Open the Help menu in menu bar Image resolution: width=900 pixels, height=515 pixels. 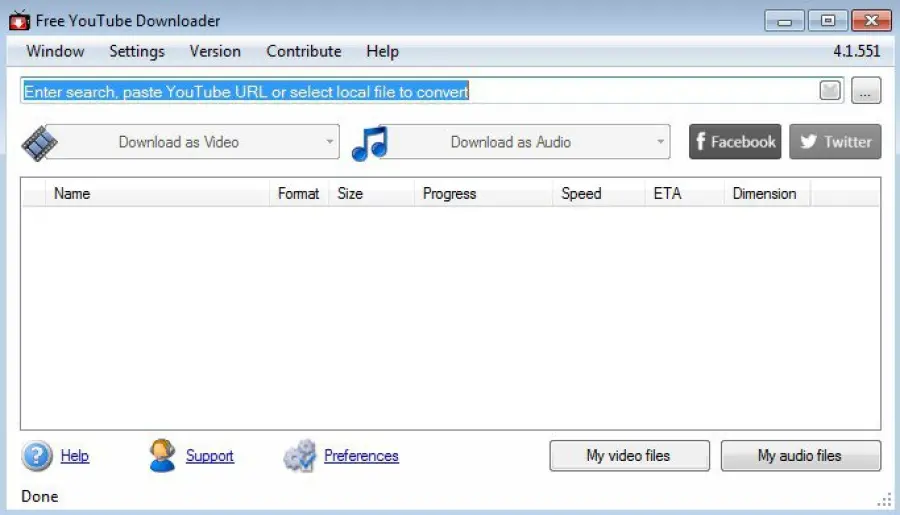[382, 51]
